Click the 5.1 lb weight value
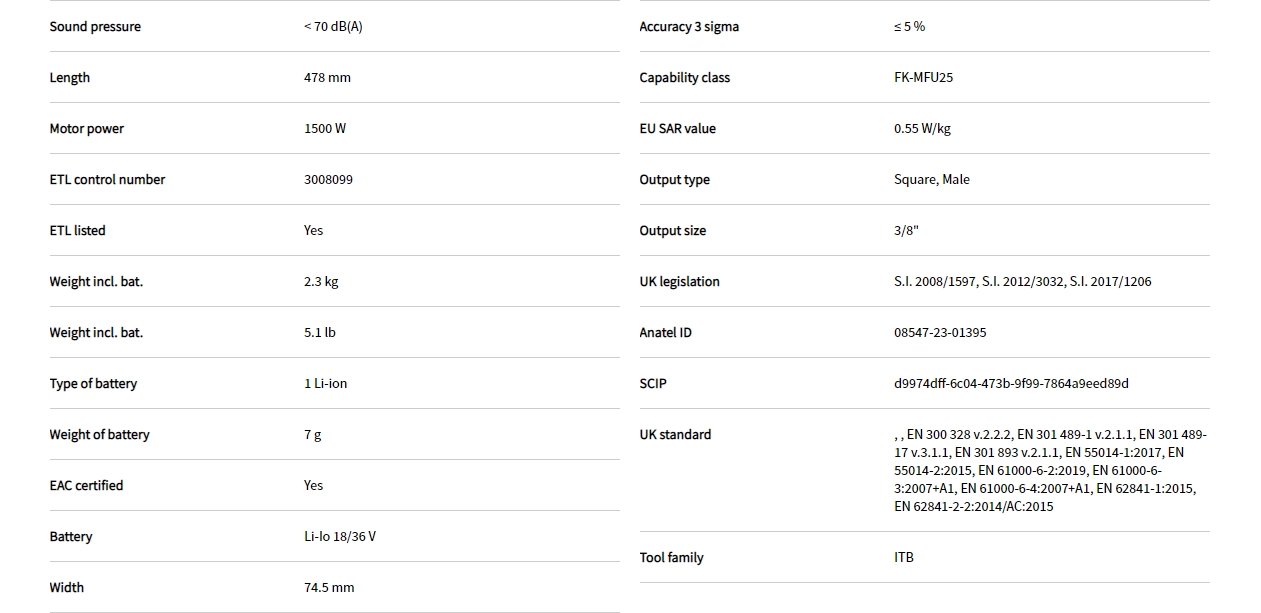Screen dimensions: 1261x613 pyautogui.click(x=320, y=333)
